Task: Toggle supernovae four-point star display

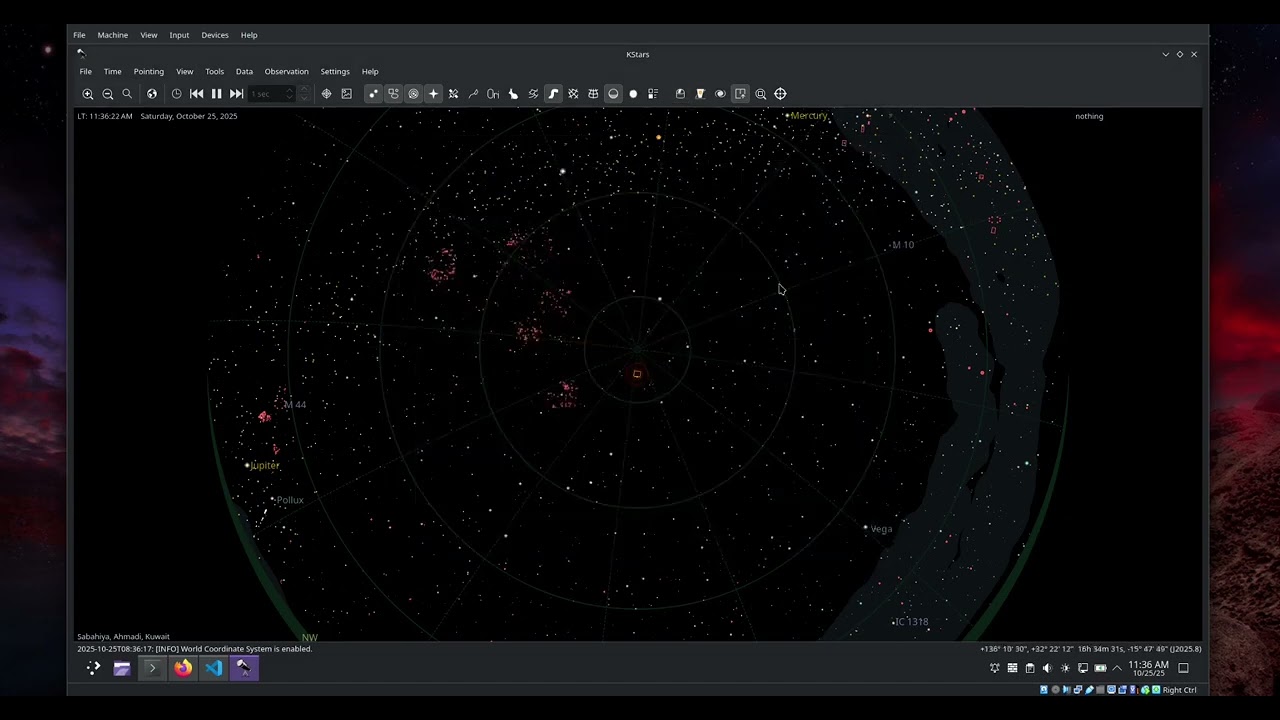Action: (x=433, y=94)
